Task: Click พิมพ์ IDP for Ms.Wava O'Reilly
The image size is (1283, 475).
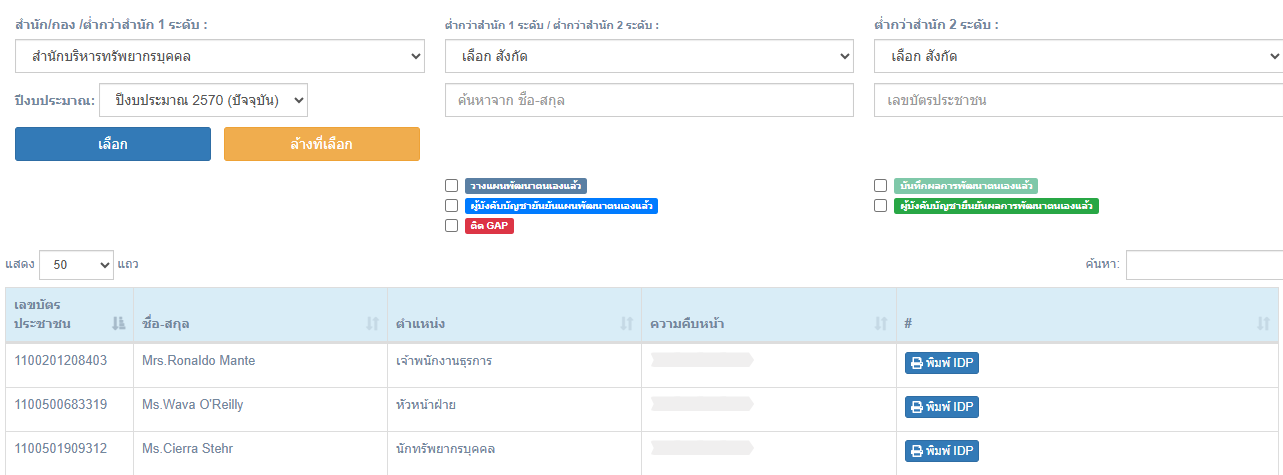Action: click(942, 407)
